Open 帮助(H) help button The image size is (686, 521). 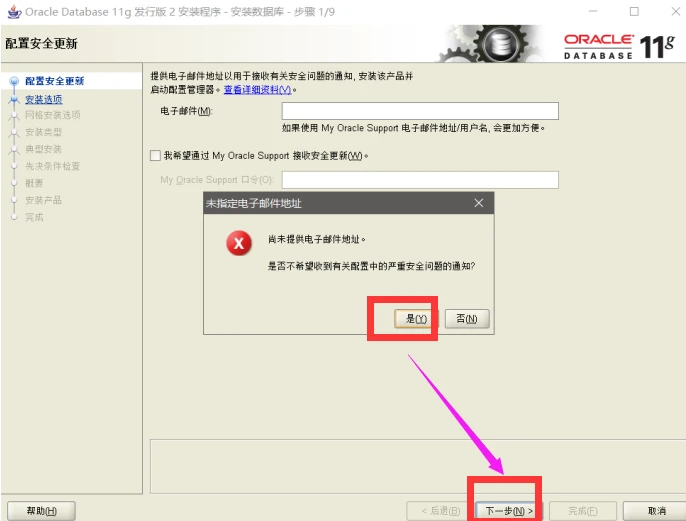(42, 511)
